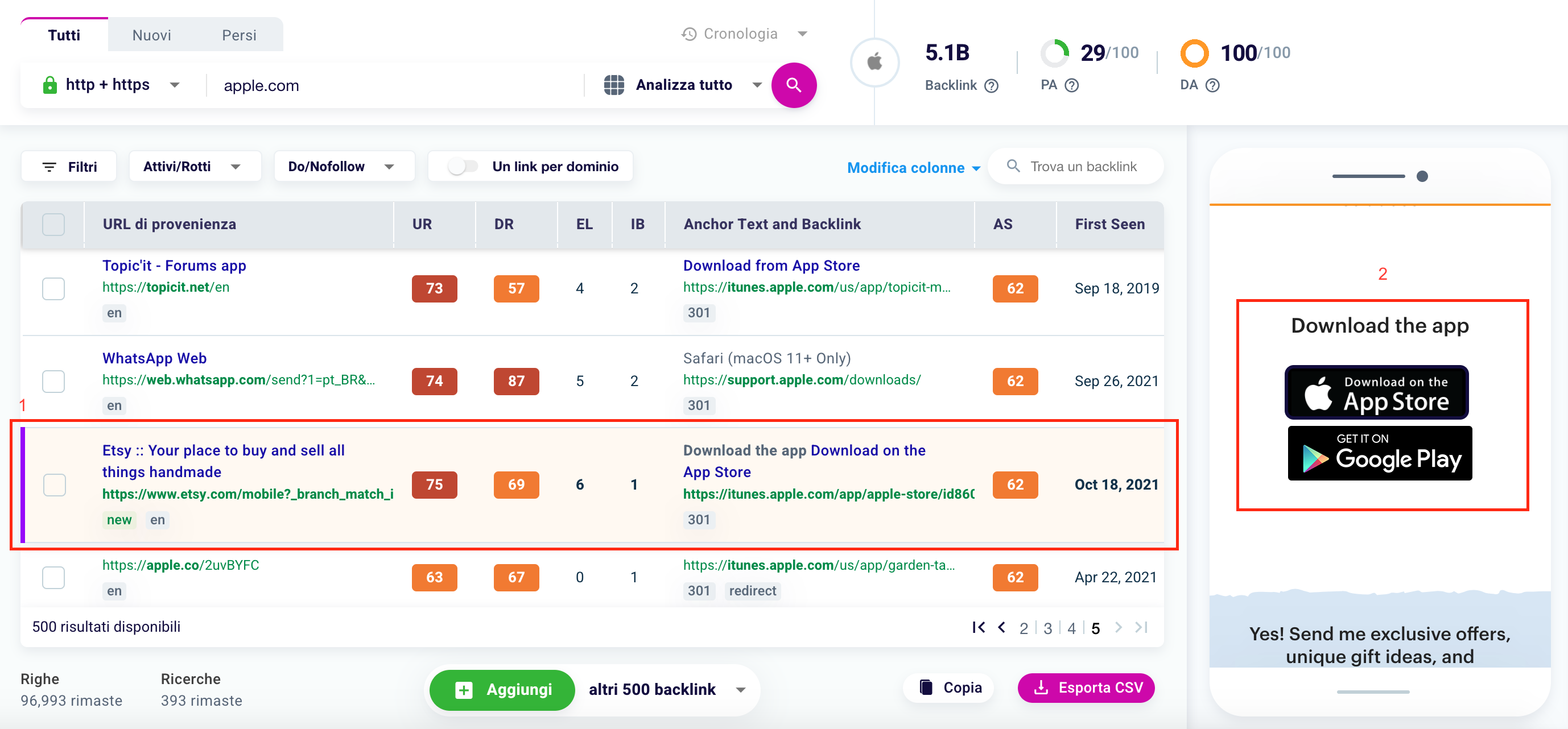Click the redirect tag on apple.co row
The height and width of the screenshot is (729, 1568).
pos(752,591)
